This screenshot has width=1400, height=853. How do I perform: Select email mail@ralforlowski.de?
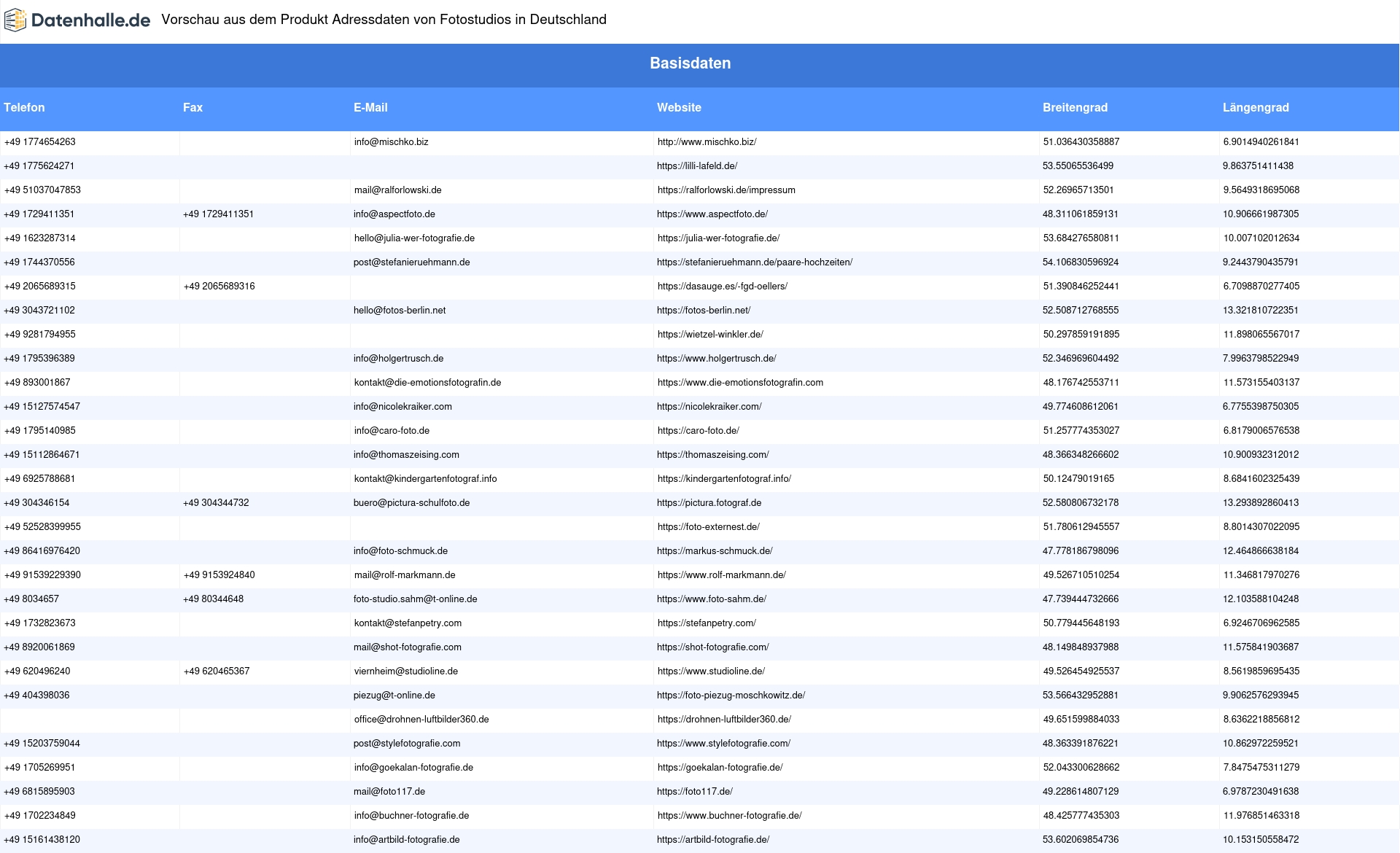coord(398,190)
